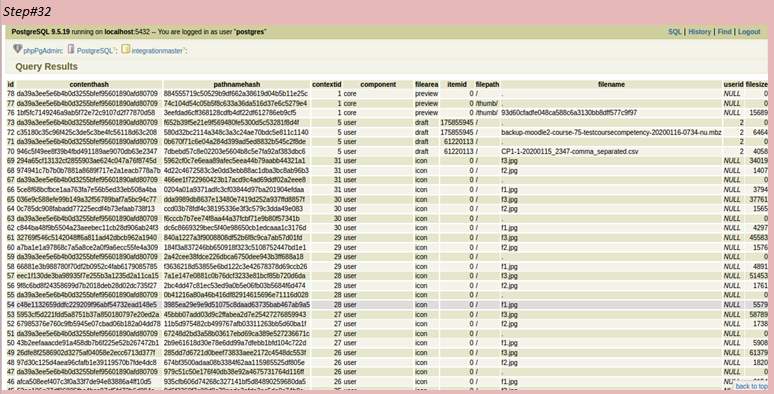
Task: Click the filename column header
Action: tap(611, 84)
